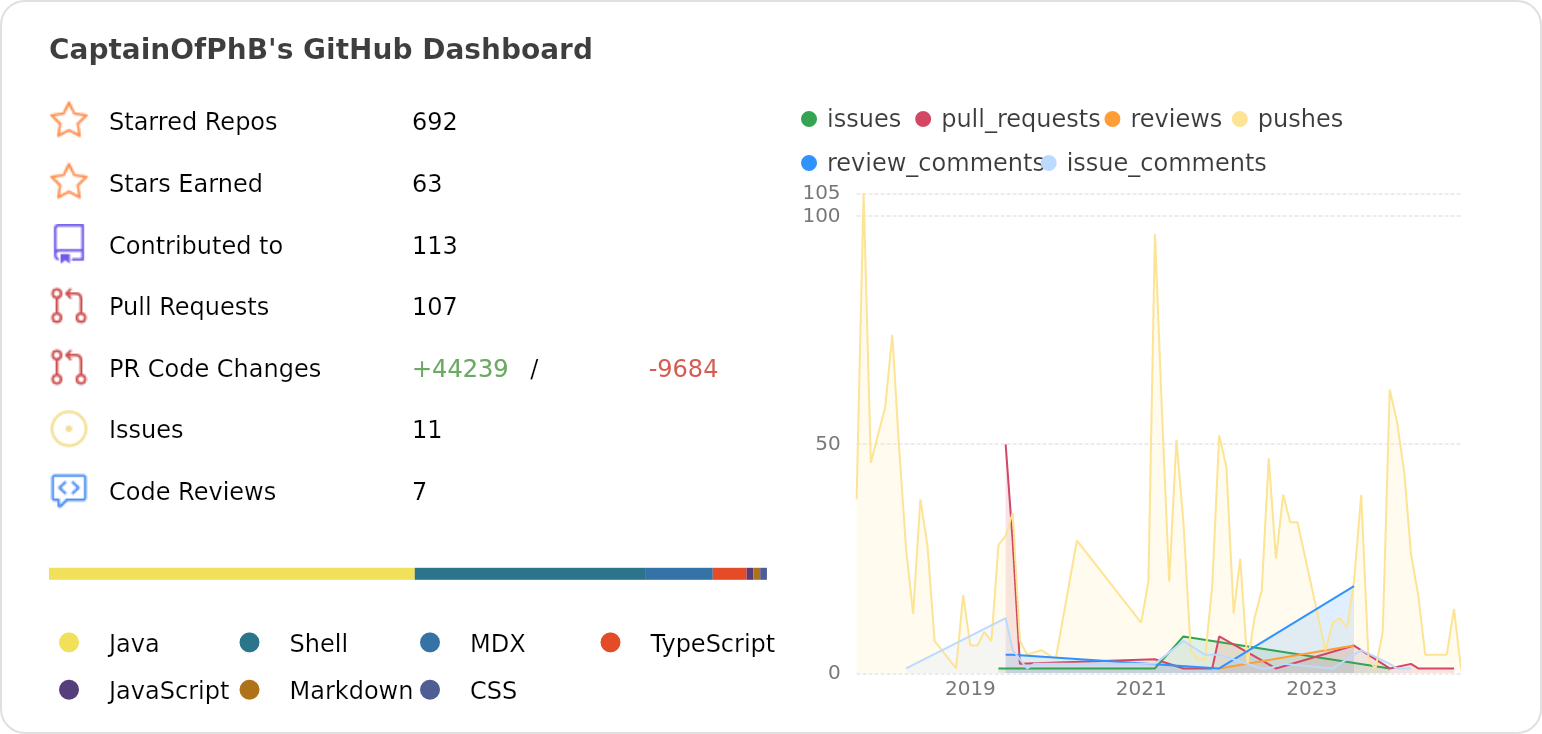Click the Stars Earned star icon

click(69, 182)
